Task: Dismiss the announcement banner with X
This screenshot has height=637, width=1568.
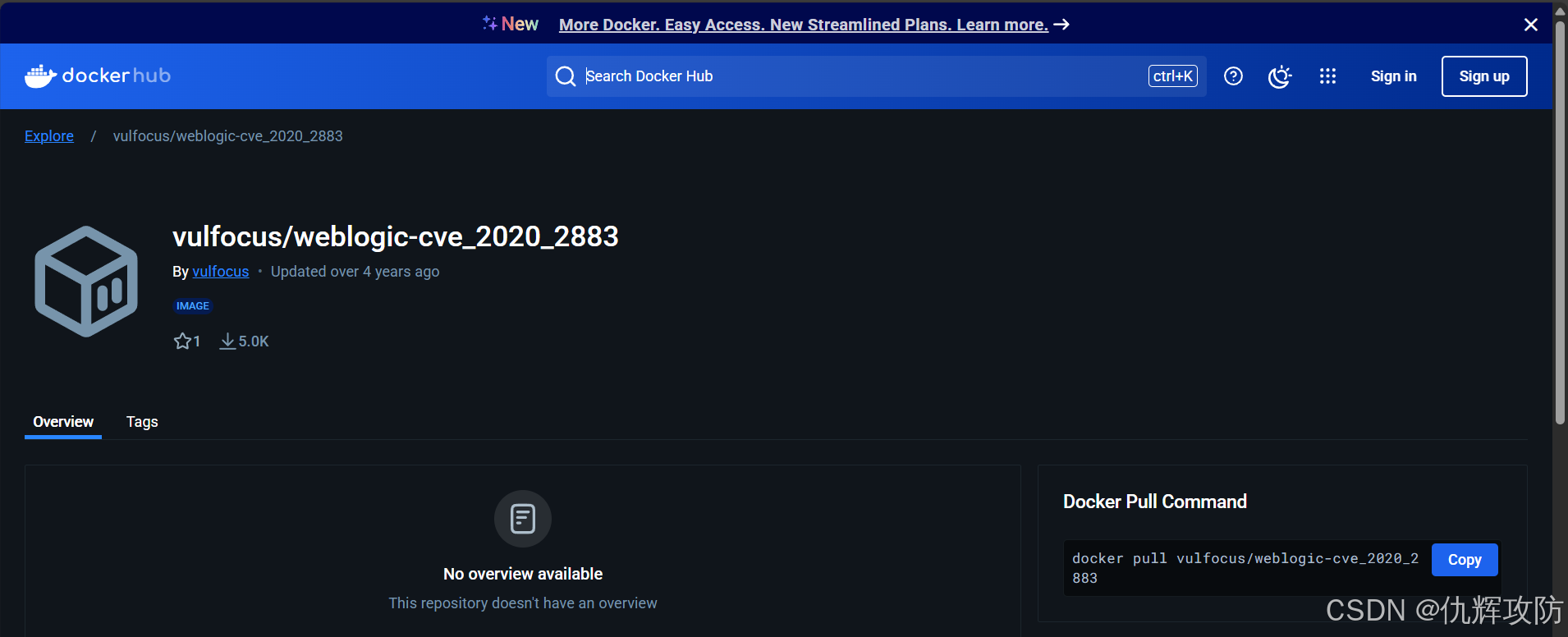Action: [1531, 25]
